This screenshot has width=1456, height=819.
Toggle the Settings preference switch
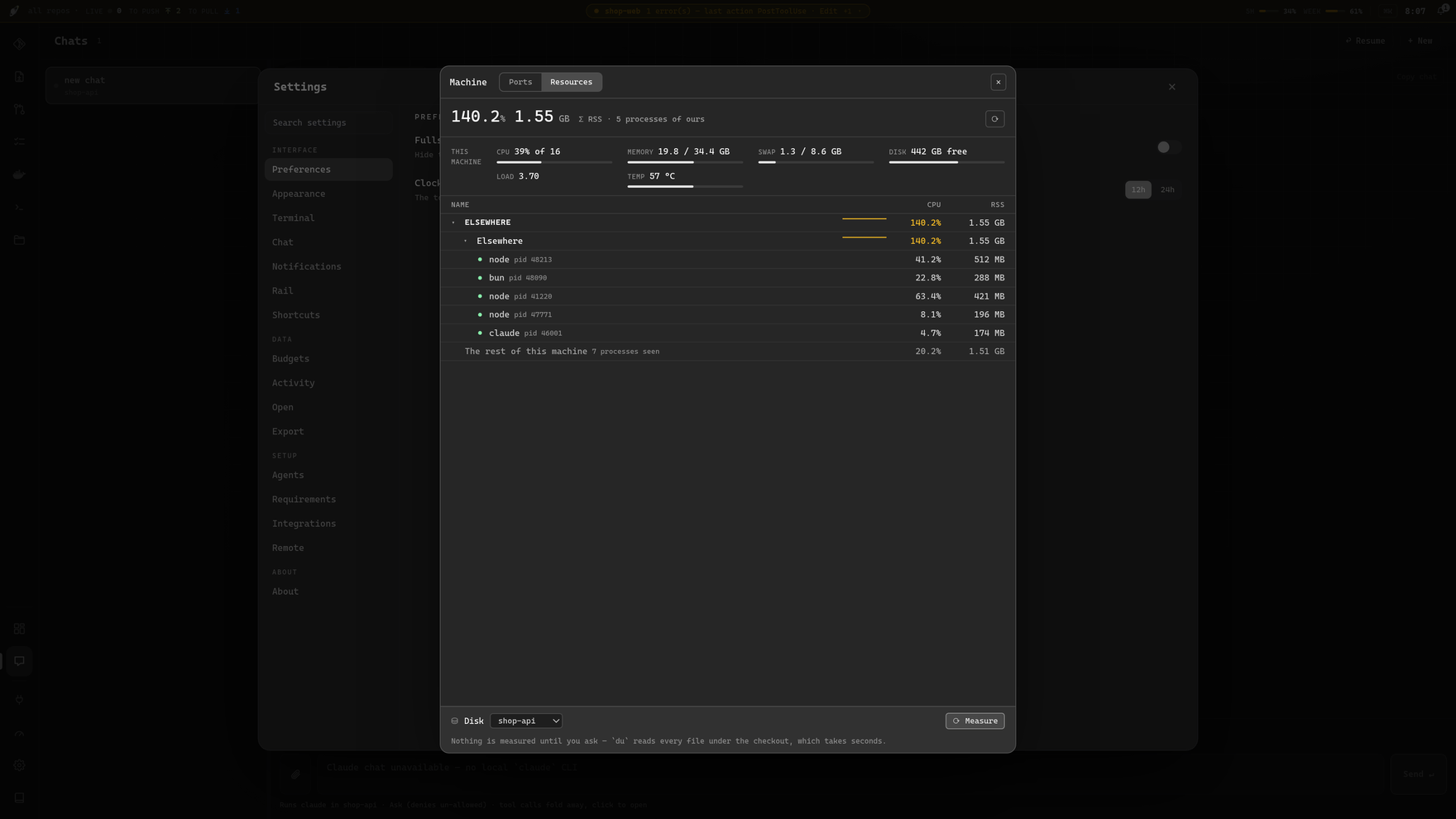1169,147
